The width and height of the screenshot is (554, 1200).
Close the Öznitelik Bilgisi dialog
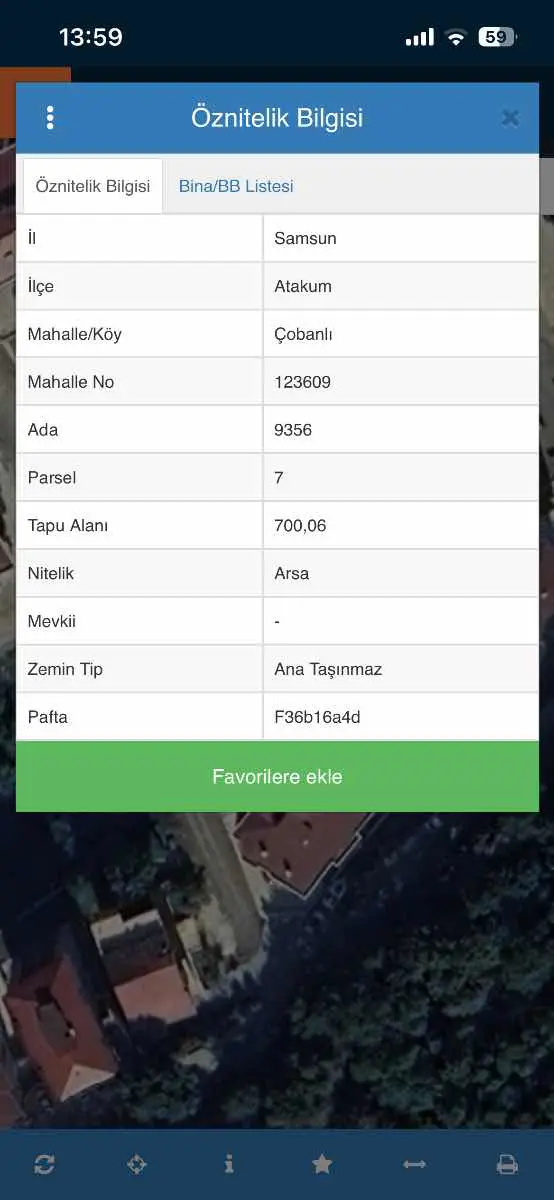pos(510,118)
